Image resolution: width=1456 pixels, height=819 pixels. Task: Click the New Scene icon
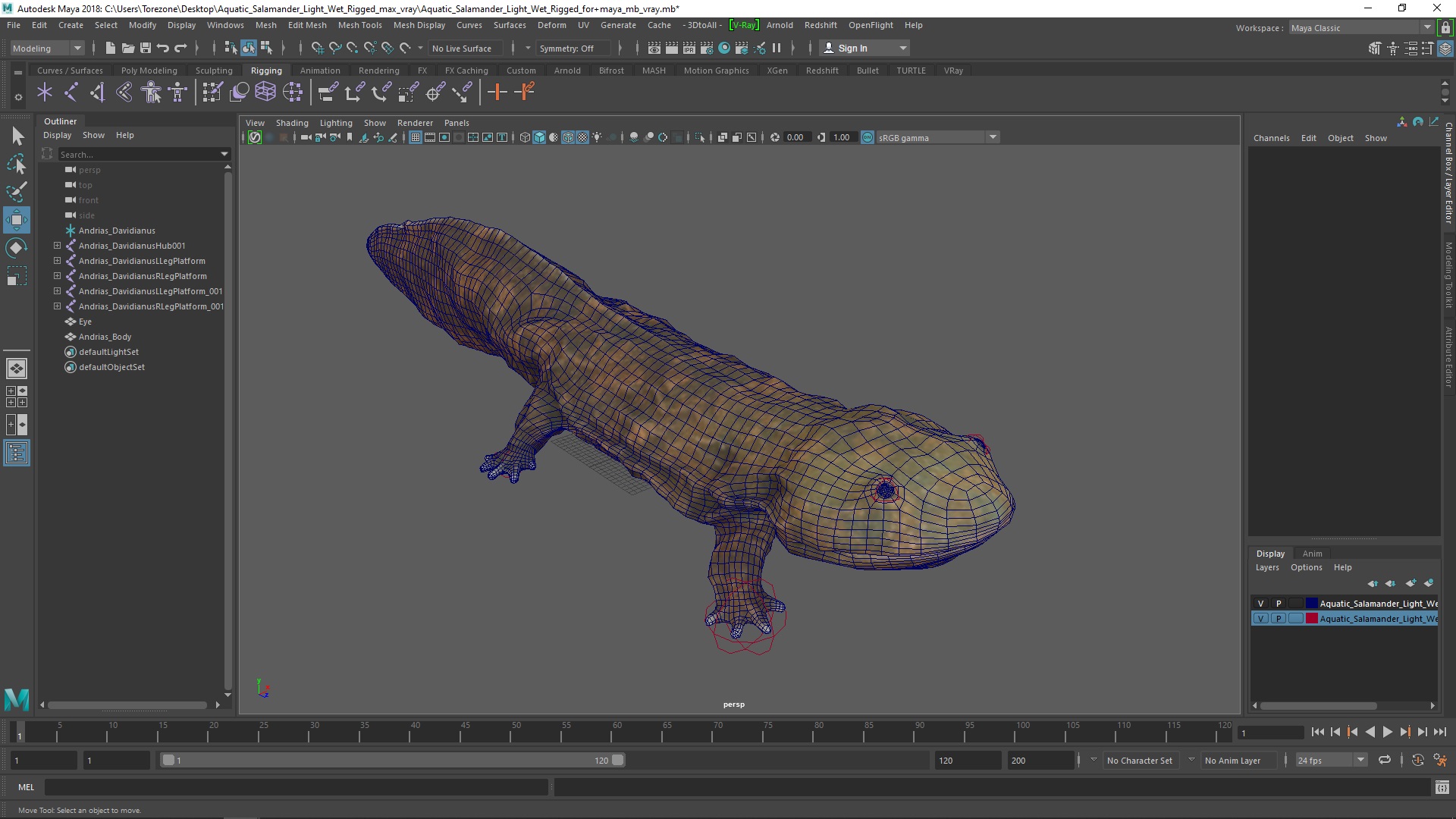tap(111, 48)
